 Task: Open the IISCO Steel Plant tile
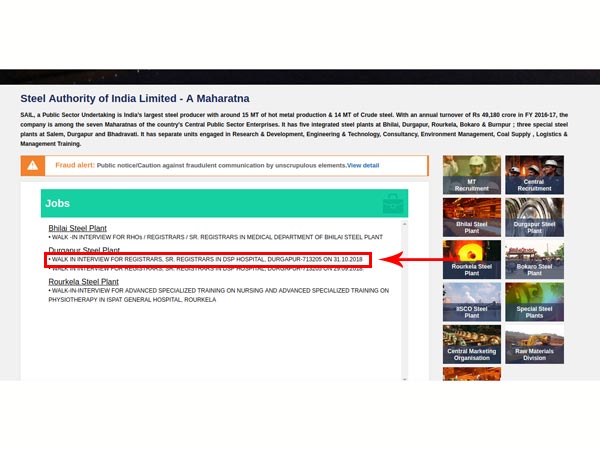472,302
